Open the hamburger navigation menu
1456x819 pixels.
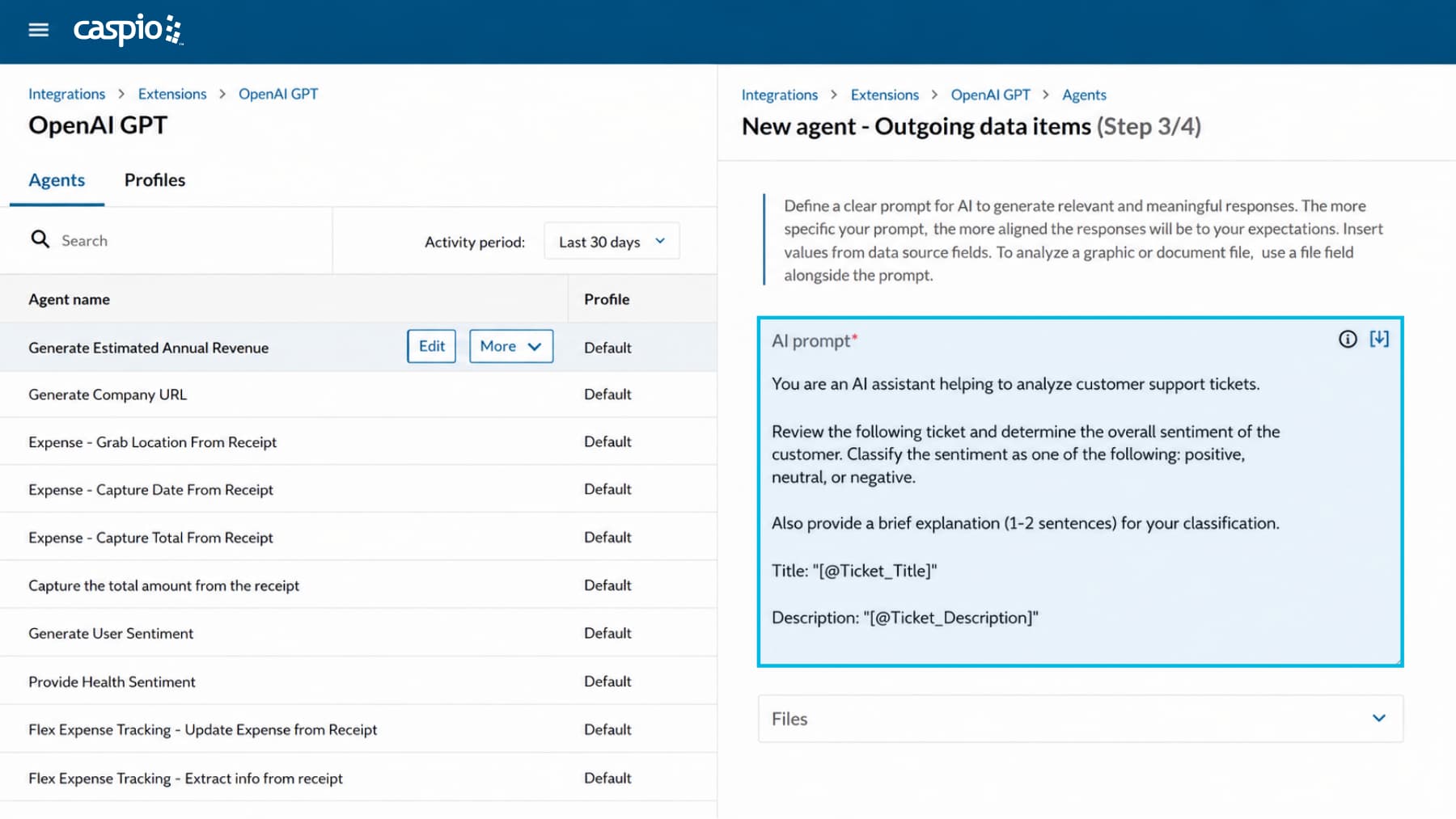point(38,30)
